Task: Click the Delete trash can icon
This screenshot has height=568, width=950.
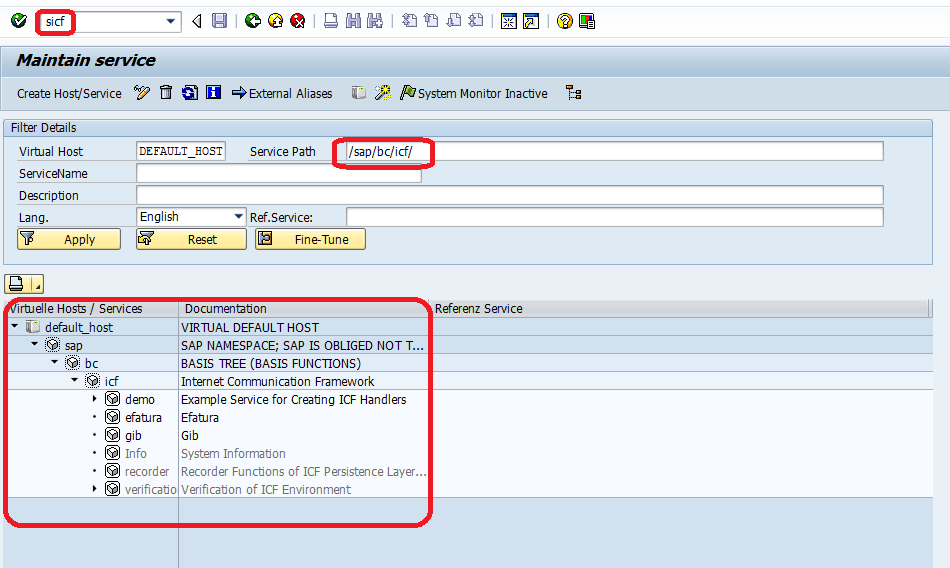Action: point(166,93)
